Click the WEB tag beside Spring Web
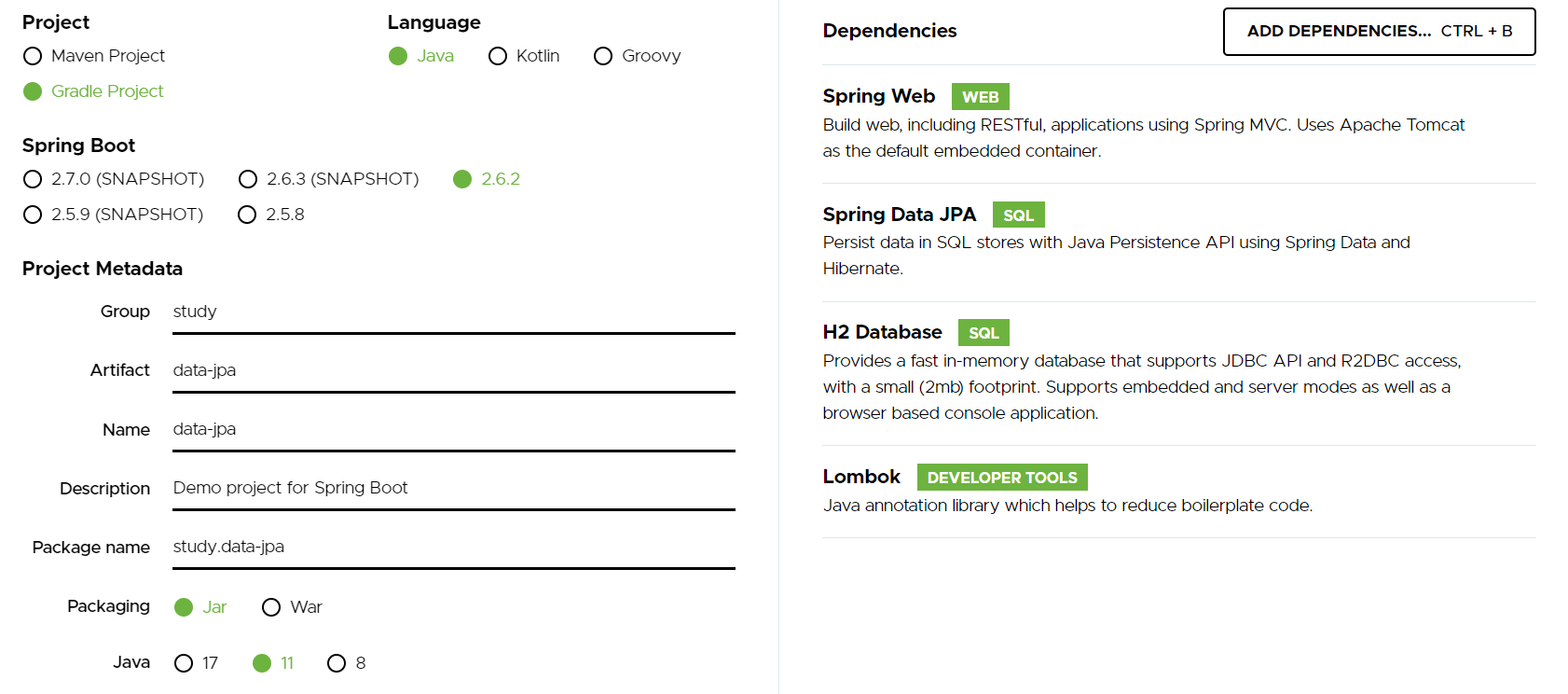The height and width of the screenshot is (694, 1568). [981, 97]
